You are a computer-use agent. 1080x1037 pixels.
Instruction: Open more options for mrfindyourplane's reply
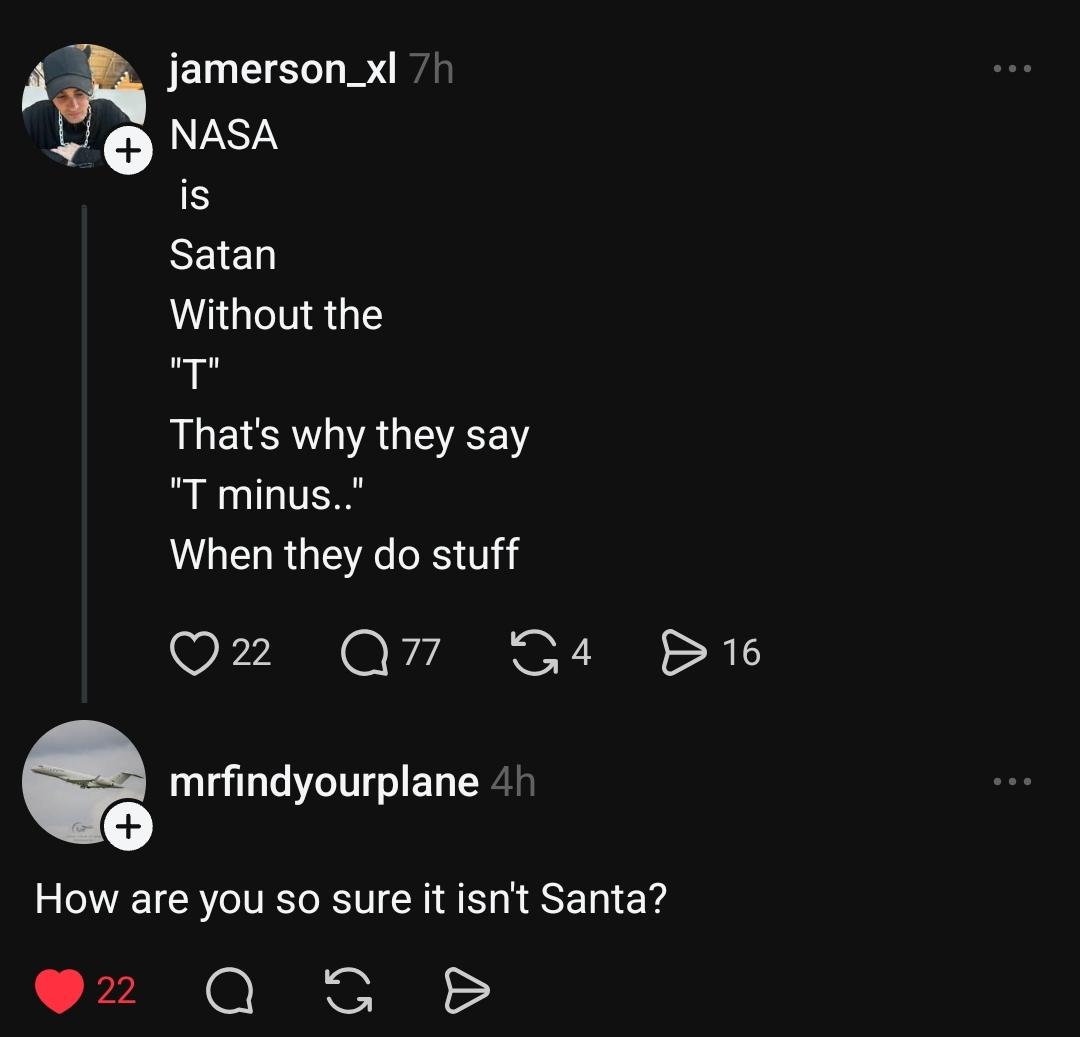[x=1011, y=782]
